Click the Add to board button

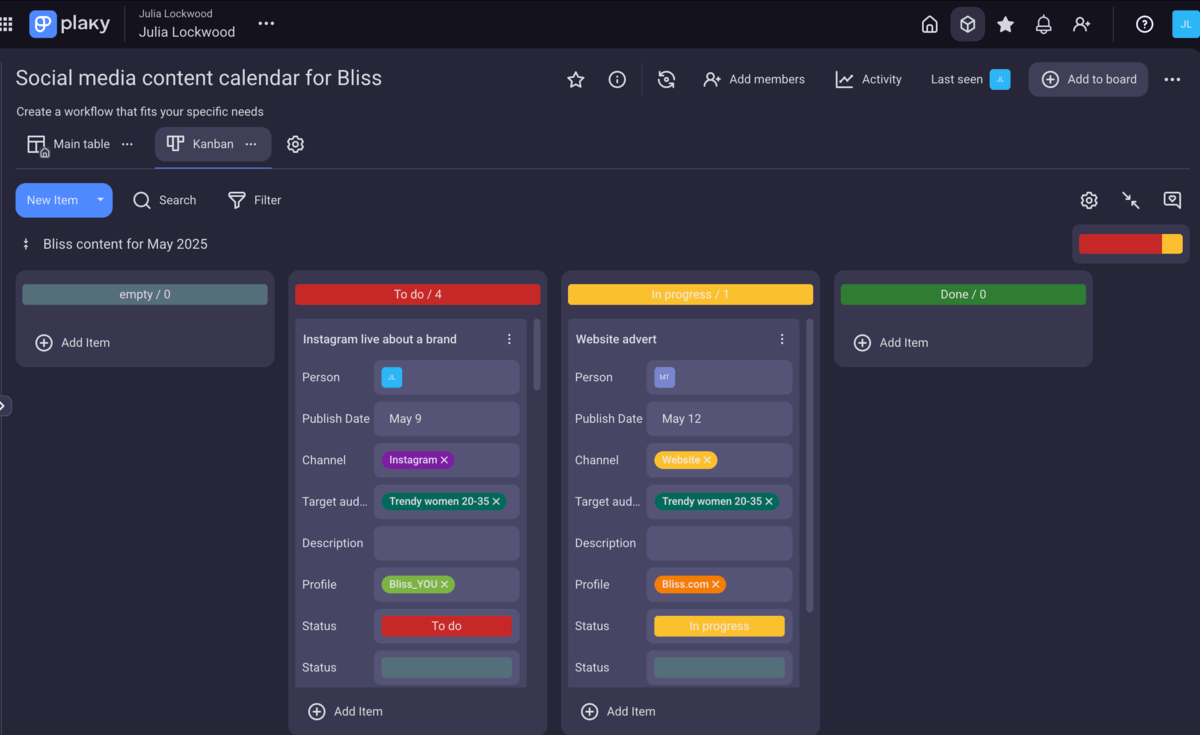click(1088, 79)
